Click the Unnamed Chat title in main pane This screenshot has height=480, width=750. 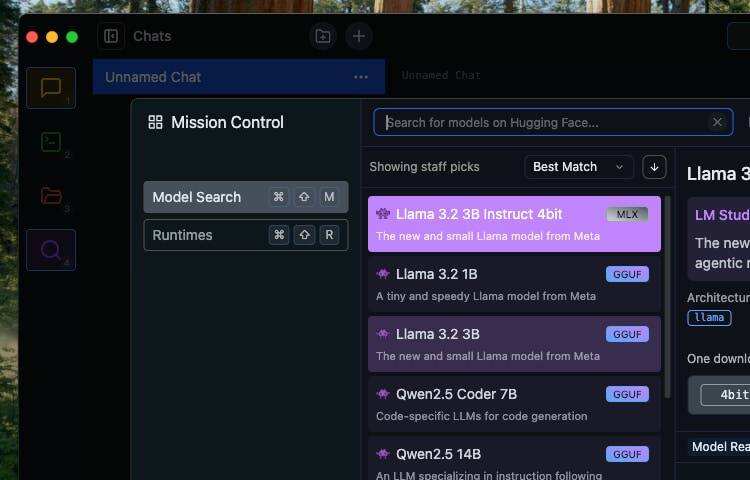click(441, 75)
